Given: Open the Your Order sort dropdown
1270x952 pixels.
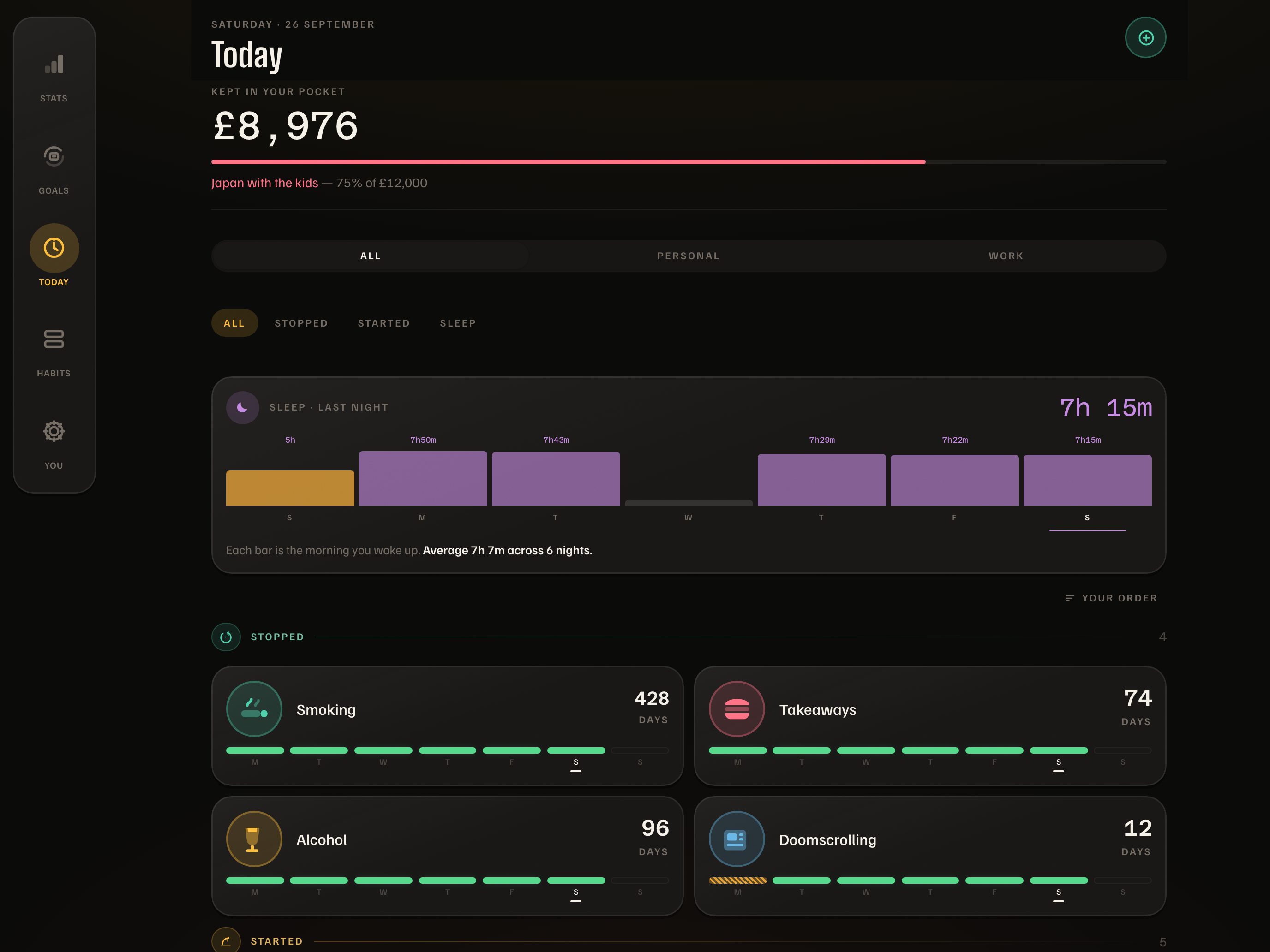Looking at the screenshot, I should [x=1112, y=598].
